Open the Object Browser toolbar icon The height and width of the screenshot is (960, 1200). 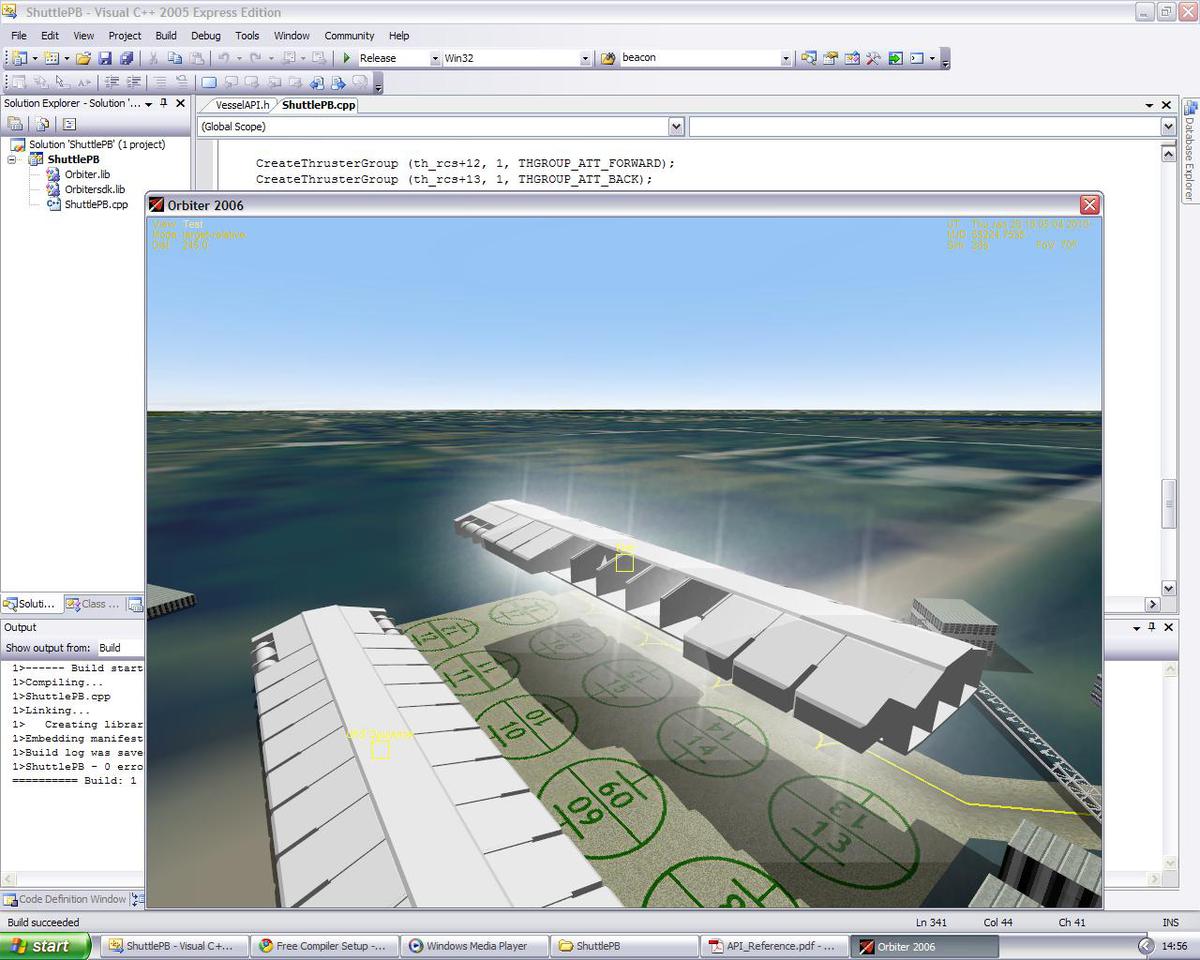[852, 58]
